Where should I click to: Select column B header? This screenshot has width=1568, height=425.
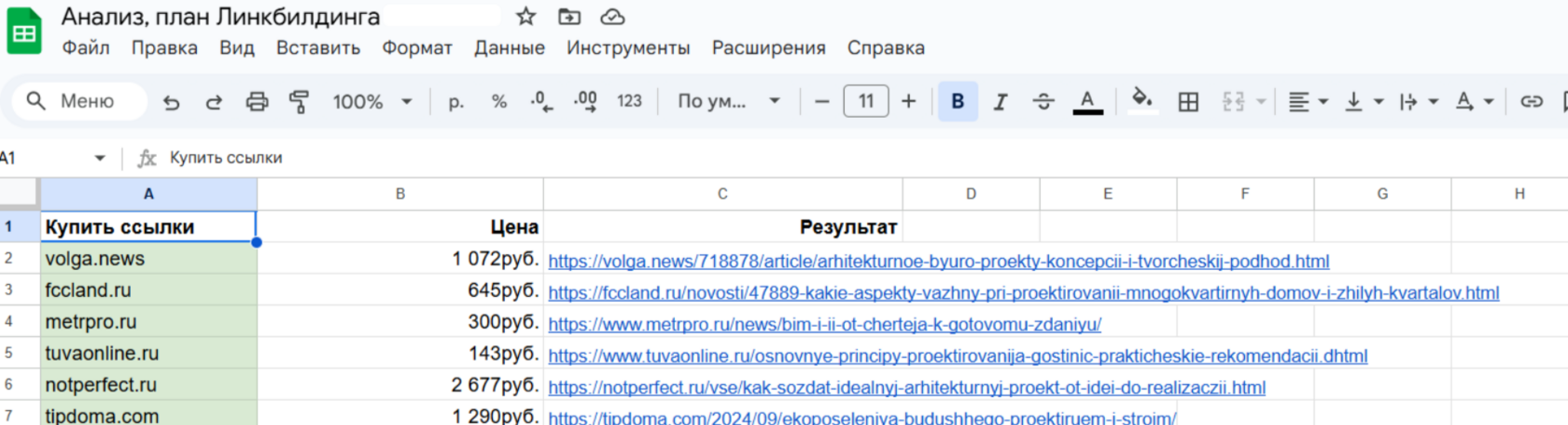pos(400,193)
